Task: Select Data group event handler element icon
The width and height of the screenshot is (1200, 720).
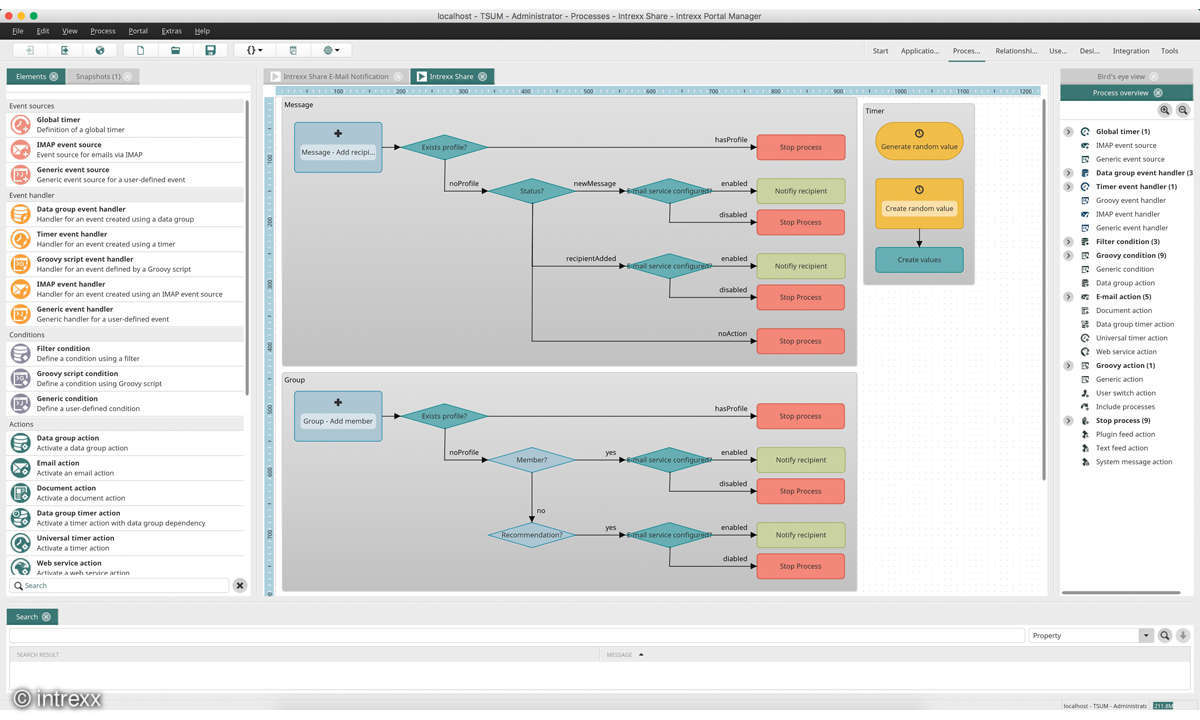Action: tap(20, 213)
